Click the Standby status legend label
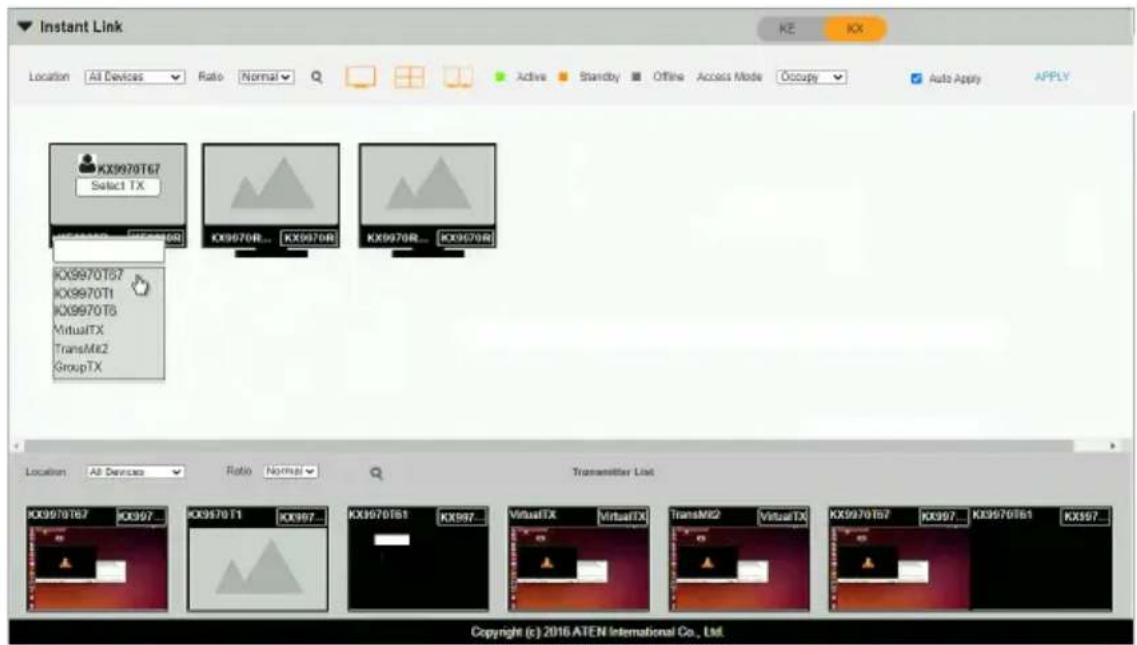This screenshot has width=1137, height=645. coord(599,77)
